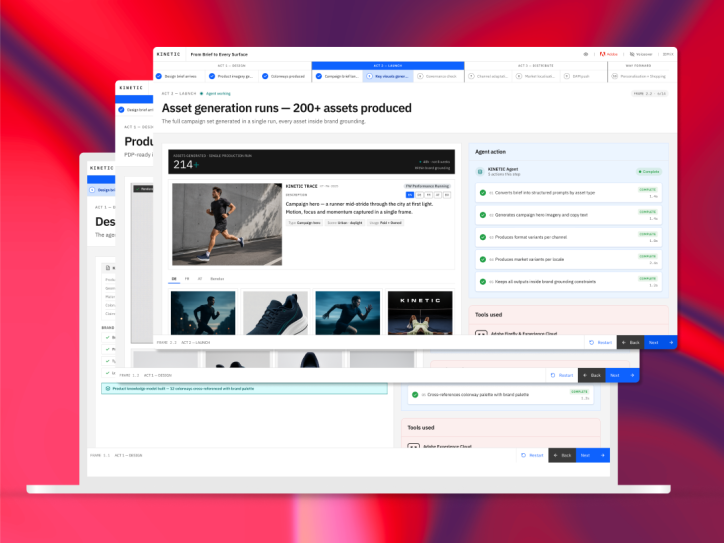724x543 pixels.
Task: Click check icon for 'Produces market variants' action
Action: [483, 259]
